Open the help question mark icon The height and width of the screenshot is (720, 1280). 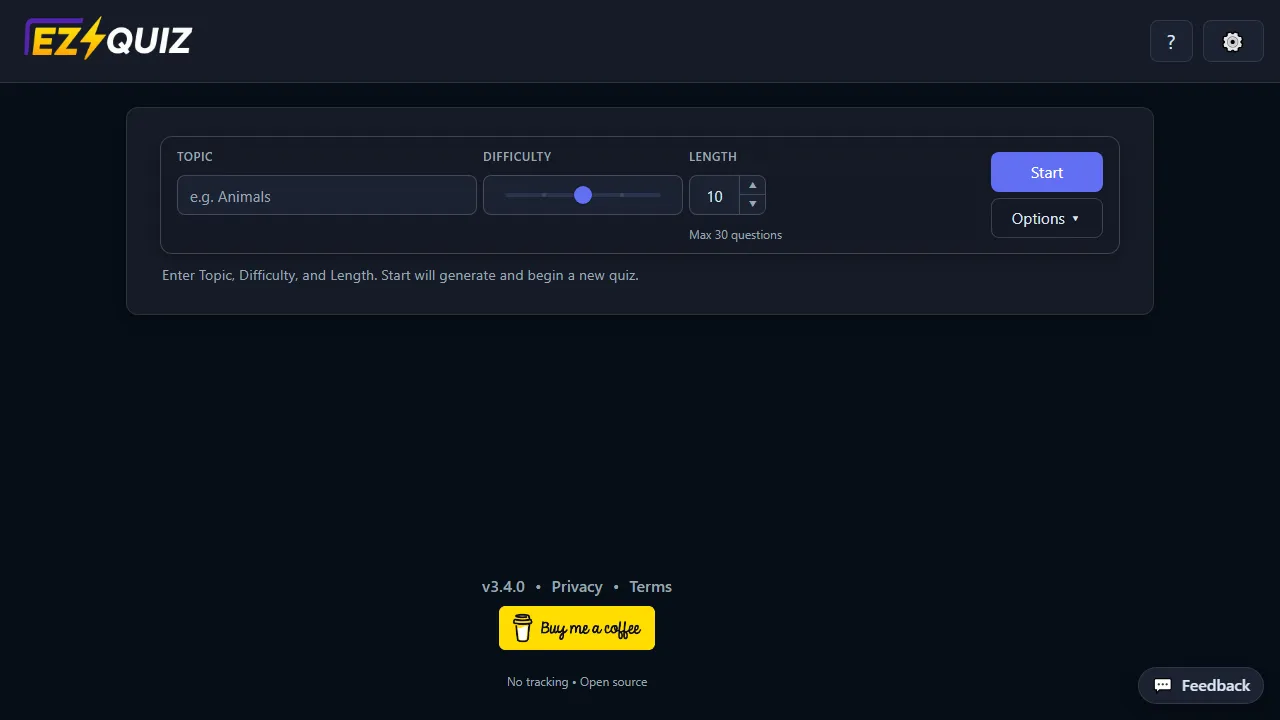pyautogui.click(x=1171, y=41)
